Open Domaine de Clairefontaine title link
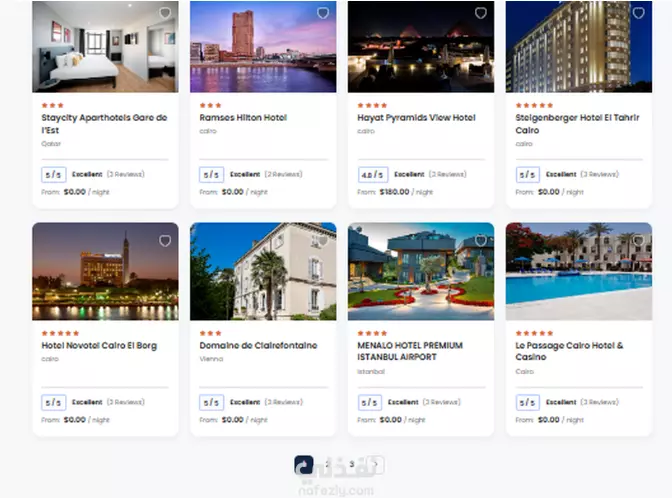Image resolution: width=672 pixels, height=498 pixels. (x=258, y=345)
